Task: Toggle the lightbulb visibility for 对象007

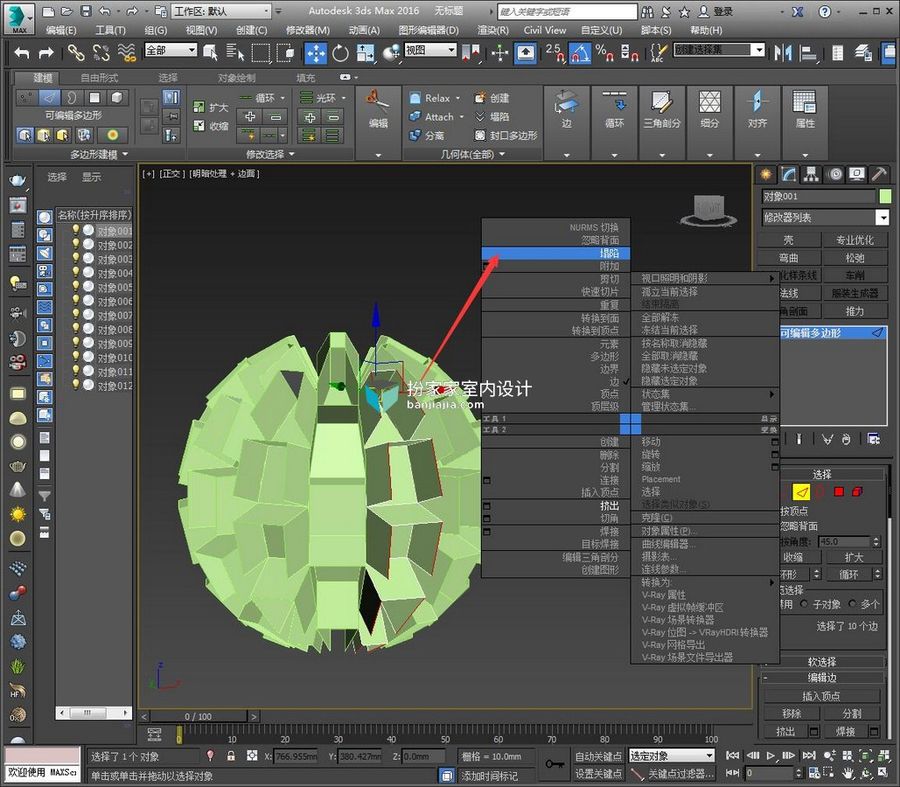Action: (75, 315)
